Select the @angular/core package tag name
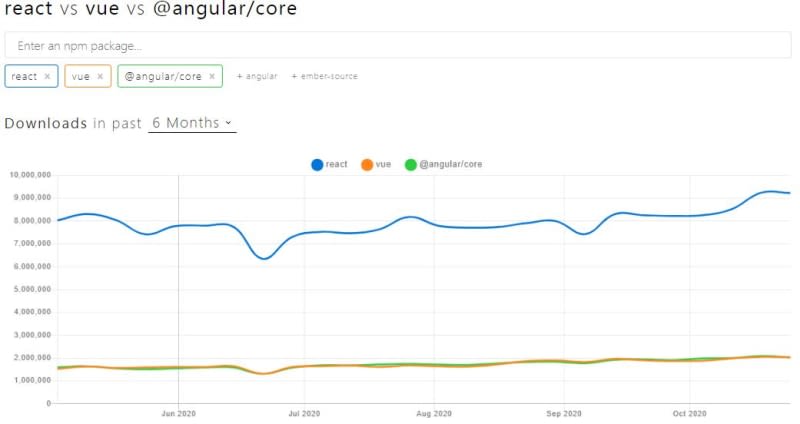This screenshot has width=800, height=424. pos(163,76)
